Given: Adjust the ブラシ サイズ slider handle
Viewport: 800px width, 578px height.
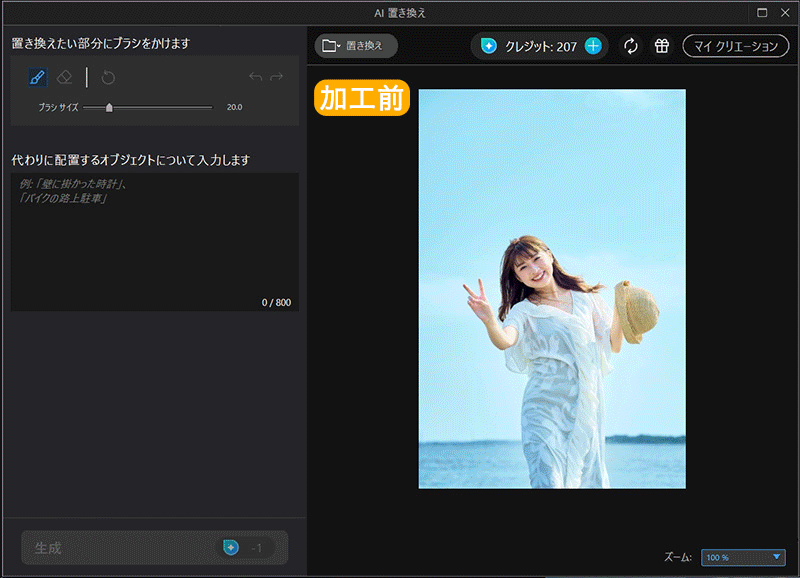Looking at the screenshot, I should click(x=109, y=107).
